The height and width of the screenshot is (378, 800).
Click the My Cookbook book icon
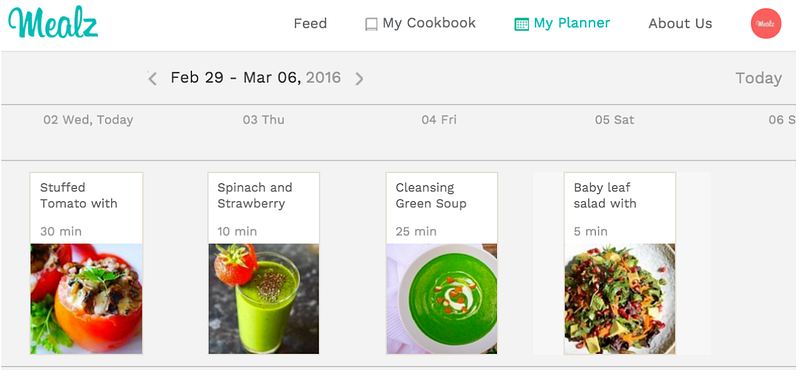coord(371,24)
